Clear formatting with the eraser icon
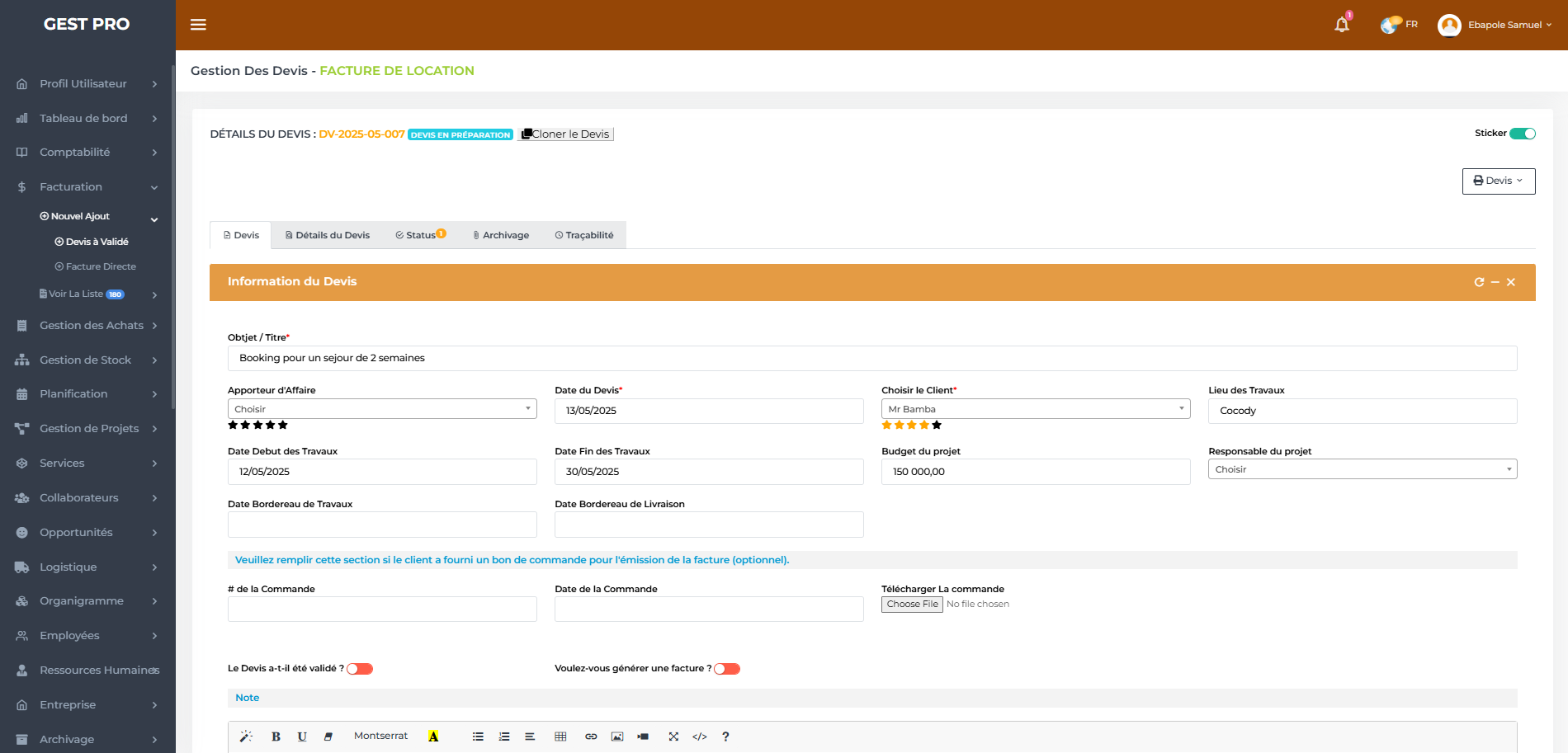The width and height of the screenshot is (1568, 753). point(328,737)
